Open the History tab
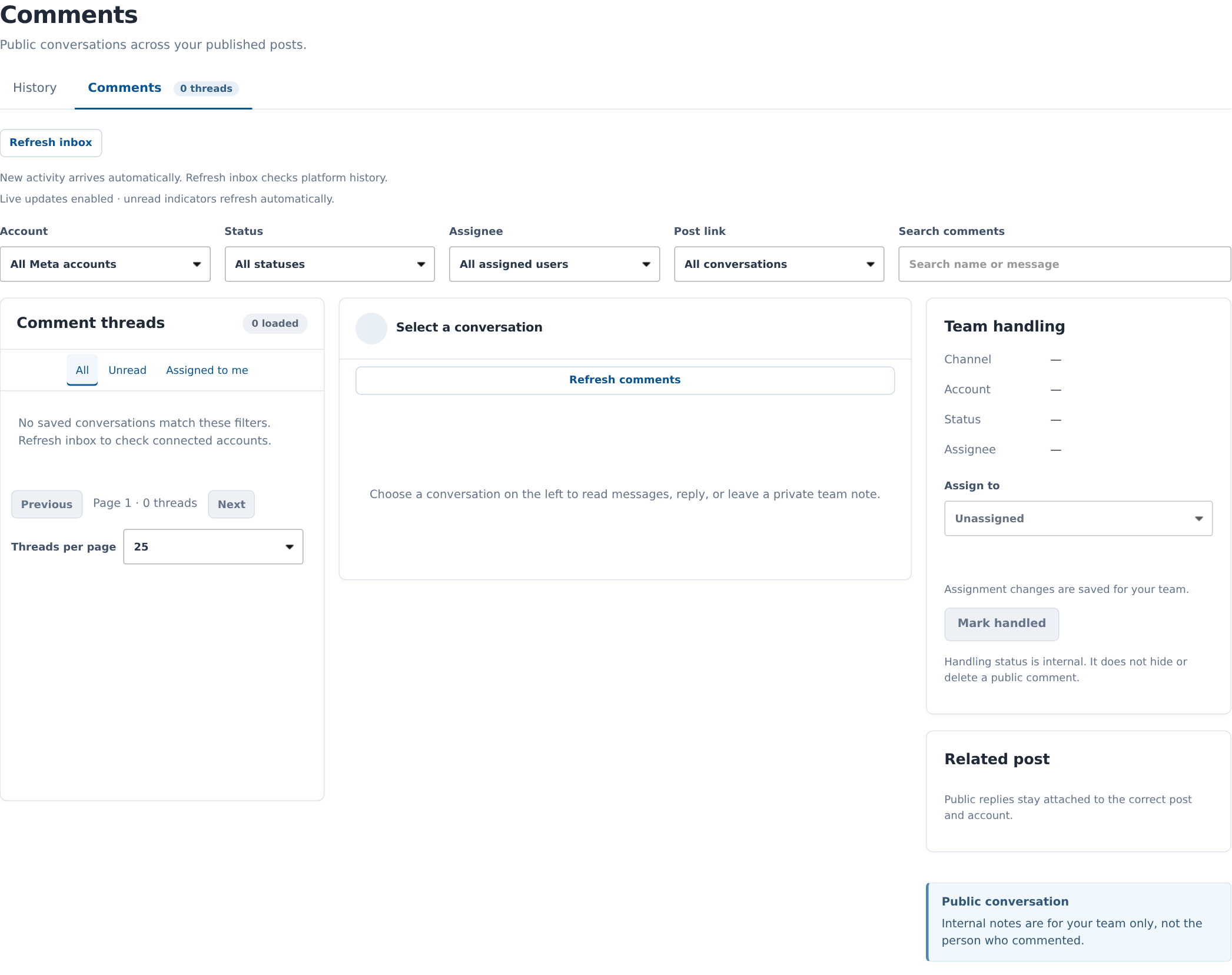Image resolution: width=1232 pixels, height=975 pixels. [x=35, y=88]
